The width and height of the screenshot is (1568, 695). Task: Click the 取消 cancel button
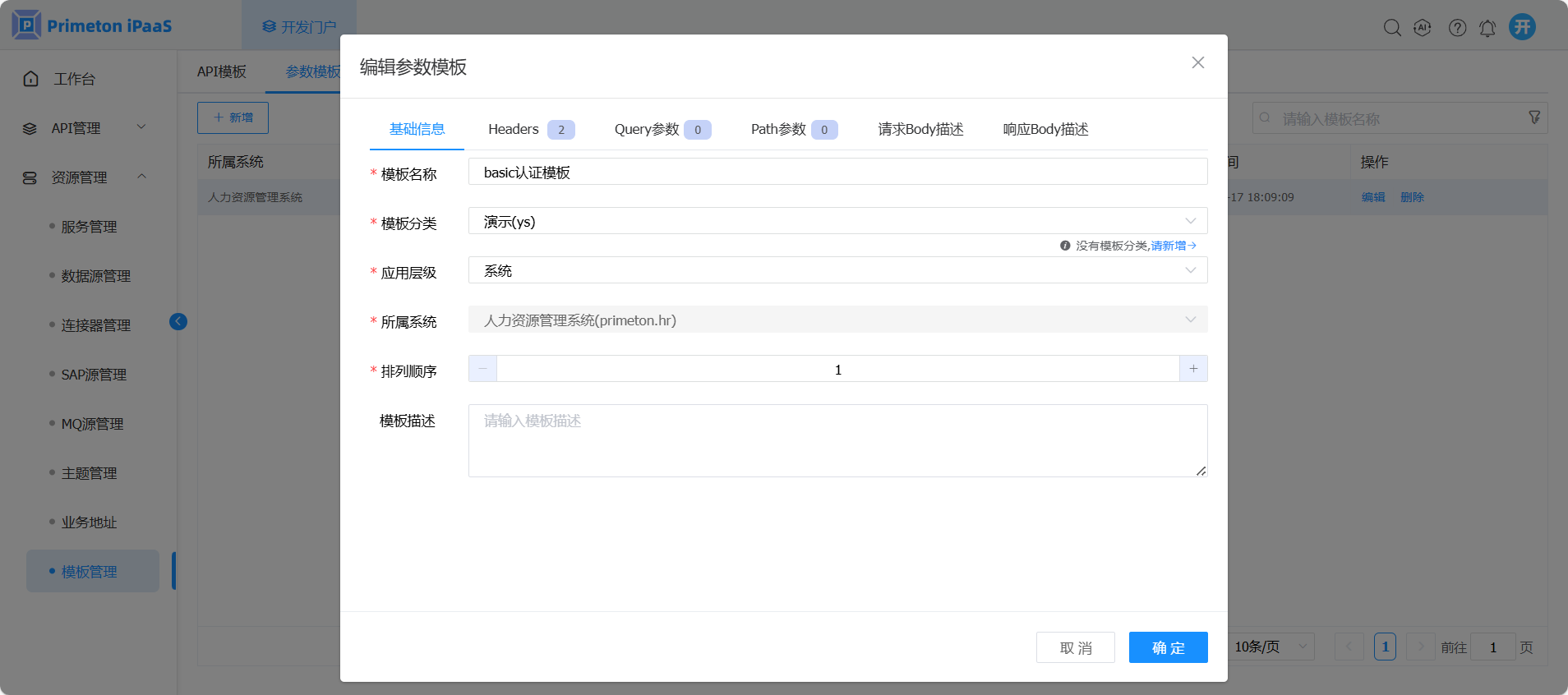tap(1075, 647)
